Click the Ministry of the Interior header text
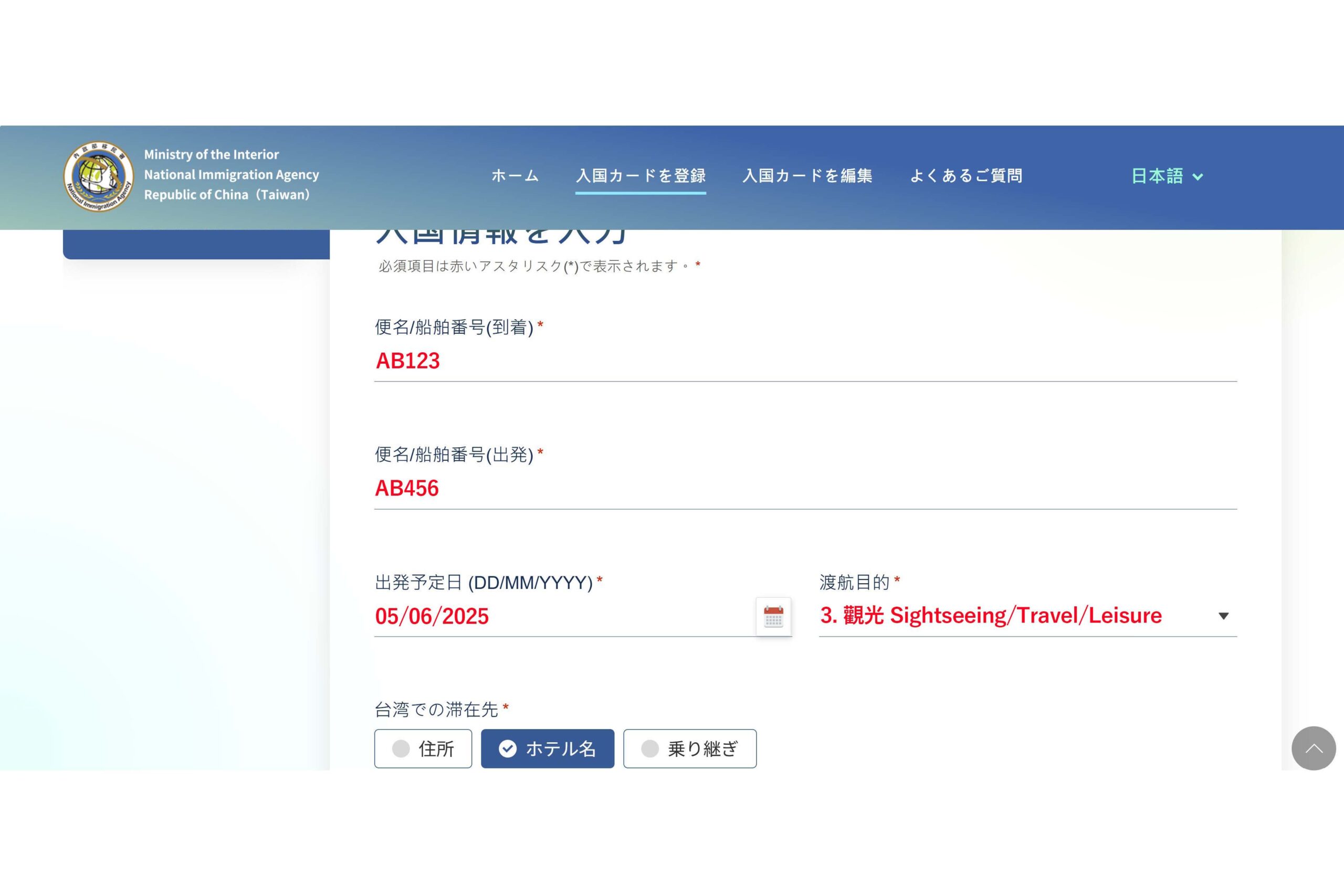This screenshot has height=896, width=1344. (212, 155)
